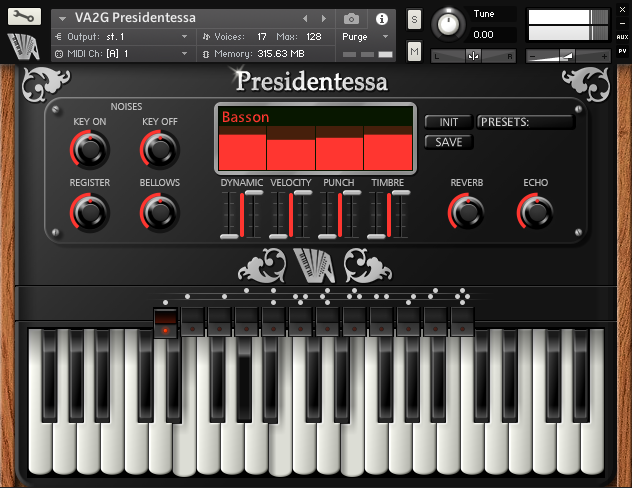The height and width of the screenshot is (488, 632).
Task: Toggle the Solo (S) button
Action: [x=414, y=21]
